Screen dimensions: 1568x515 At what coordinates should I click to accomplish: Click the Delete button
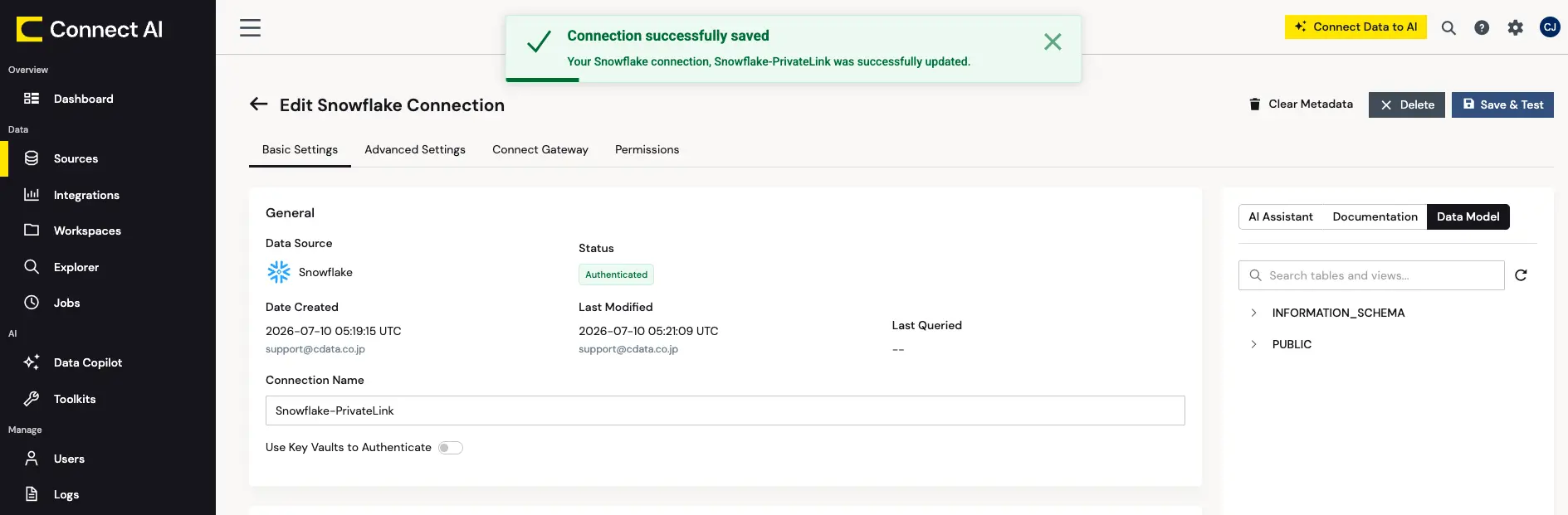[x=1407, y=104]
